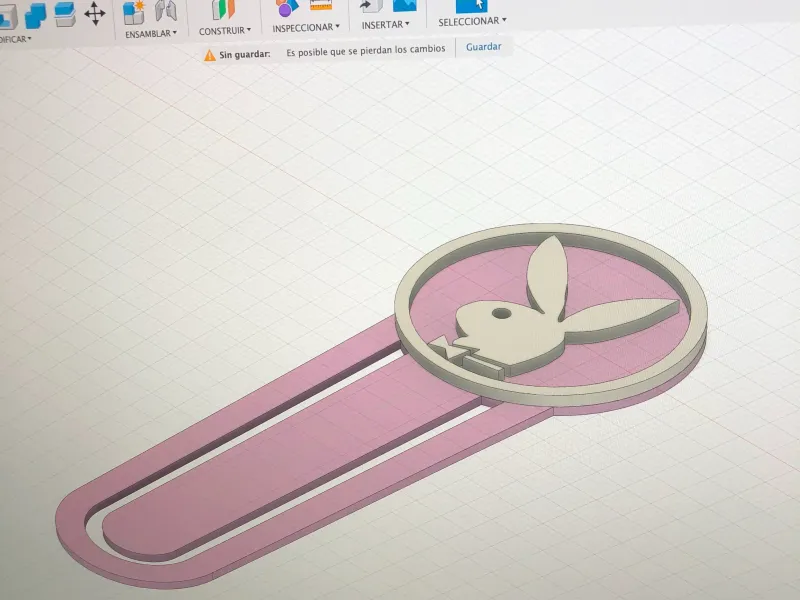This screenshot has width=800, height=600.
Task: Expand the SELECCIONAR dropdown
Action: tap(472, 21)
